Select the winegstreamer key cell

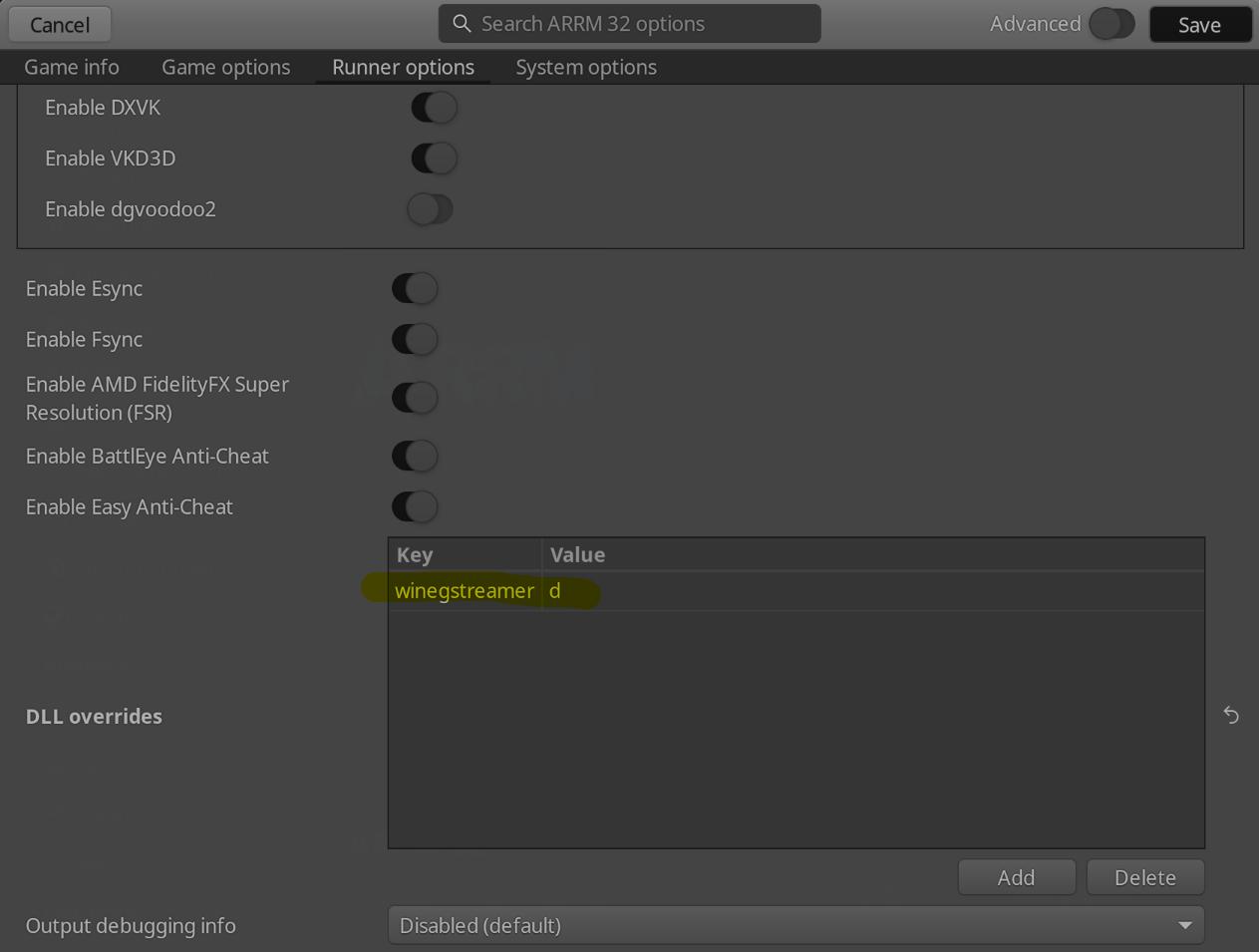[x=465, y=591]
